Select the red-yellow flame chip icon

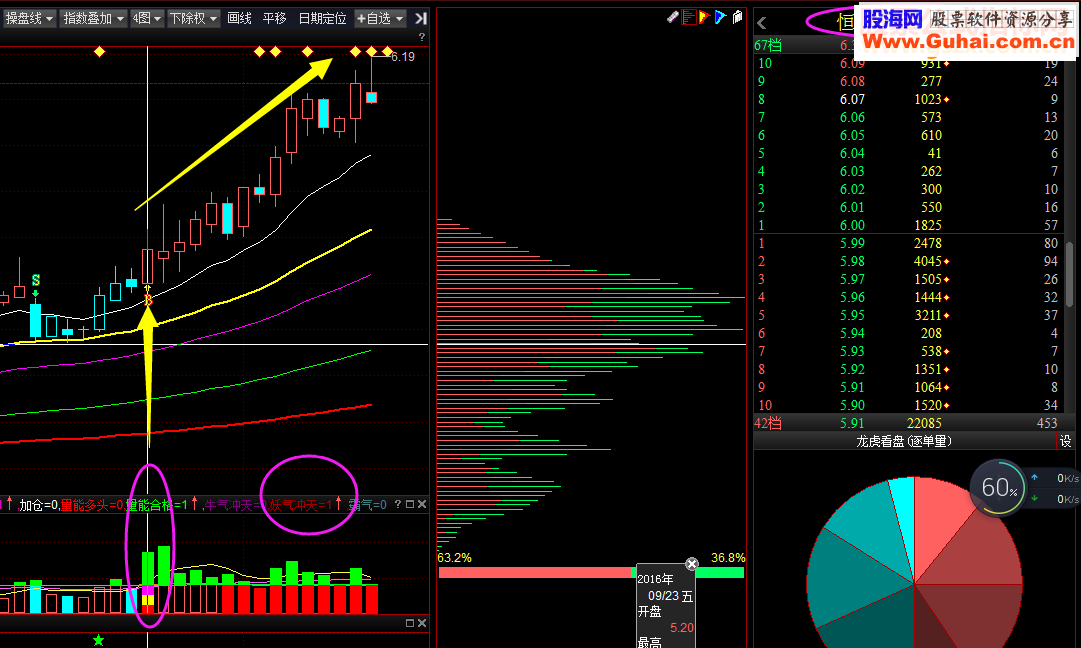(705, 17)
